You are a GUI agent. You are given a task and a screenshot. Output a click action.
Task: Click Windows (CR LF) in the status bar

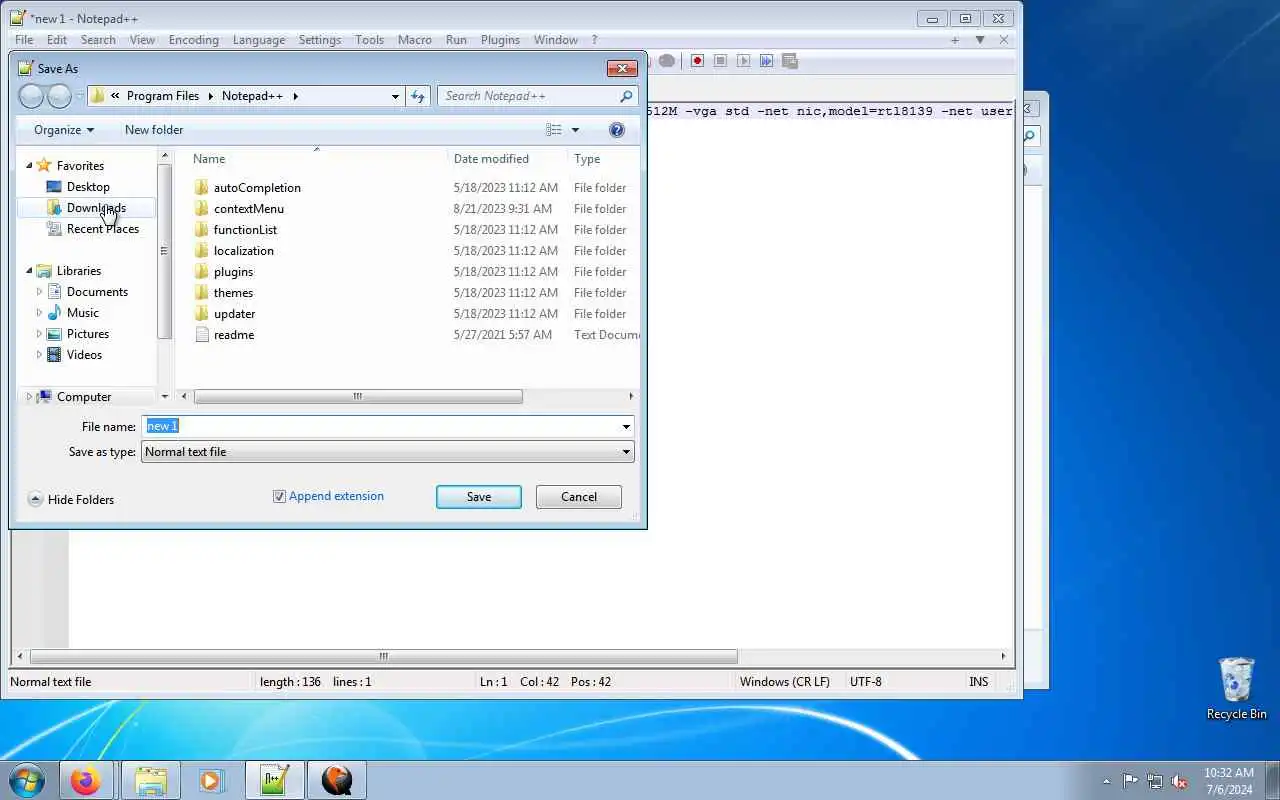click(785, 682)
